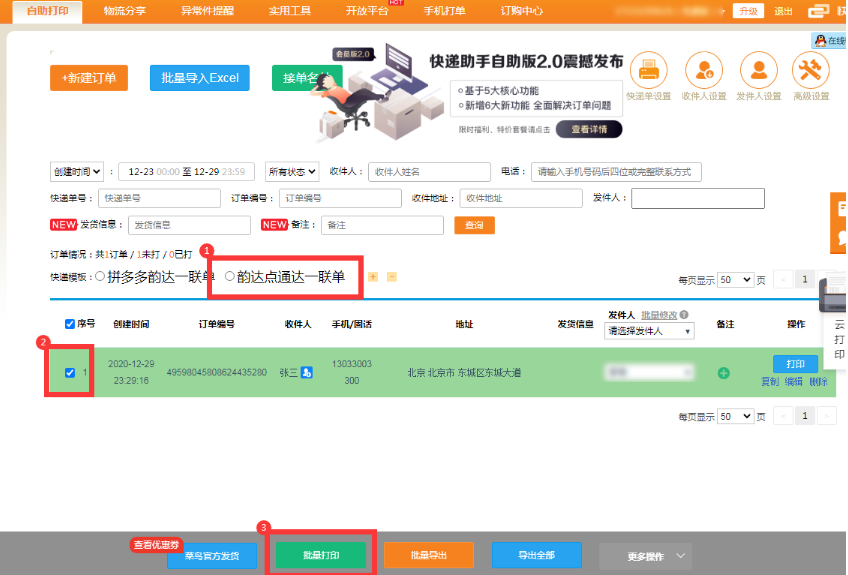
Task: Click the 收件人姓名 input field
Action: (429, 172)
